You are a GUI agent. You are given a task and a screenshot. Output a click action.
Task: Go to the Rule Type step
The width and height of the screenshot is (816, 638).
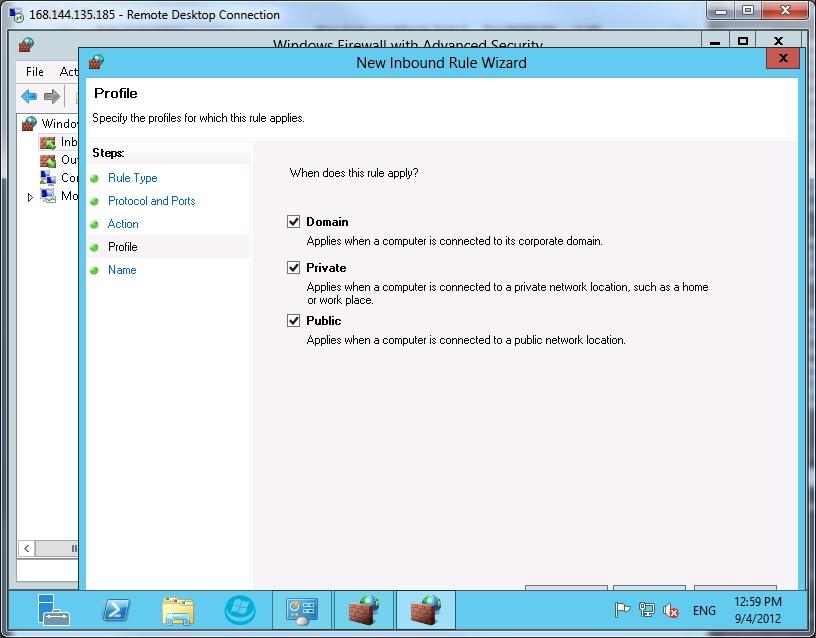coord(132,178)
